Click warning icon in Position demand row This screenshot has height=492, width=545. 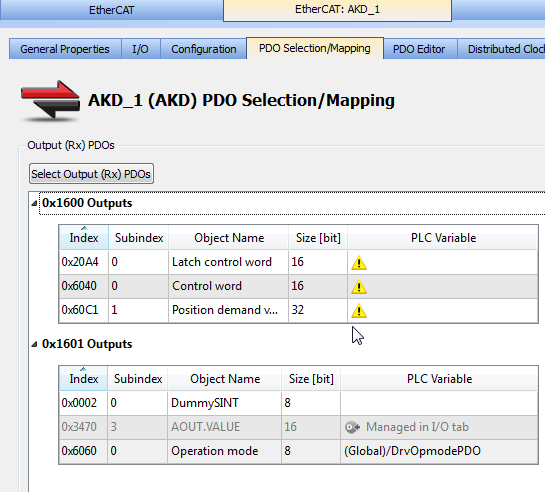click(359, 311)
